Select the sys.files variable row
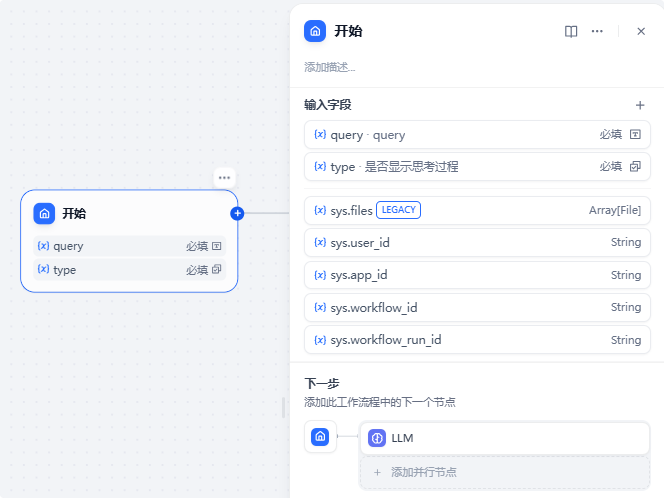 (x=477, y=210)
